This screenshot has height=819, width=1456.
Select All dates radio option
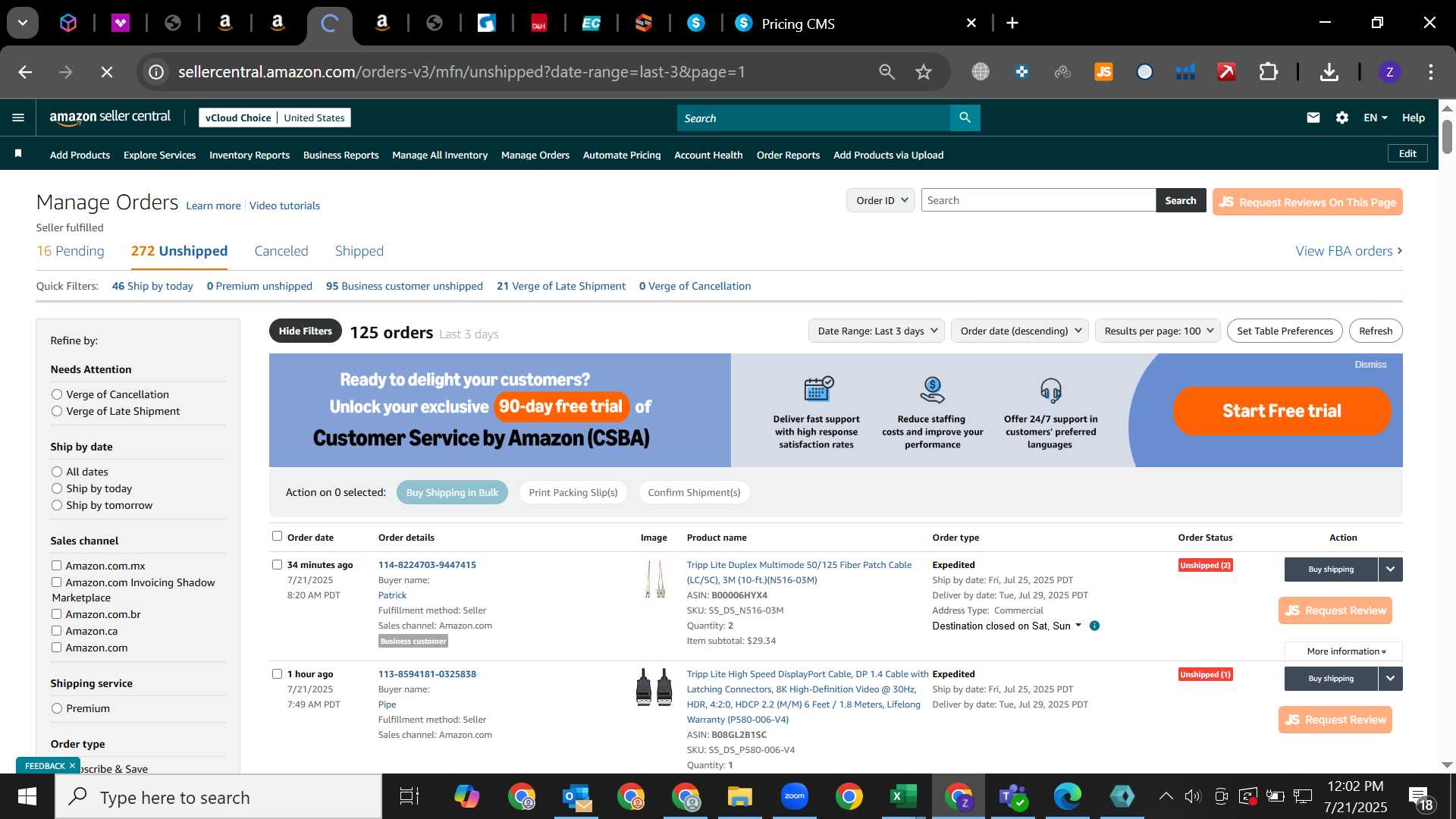coord(57,472)
